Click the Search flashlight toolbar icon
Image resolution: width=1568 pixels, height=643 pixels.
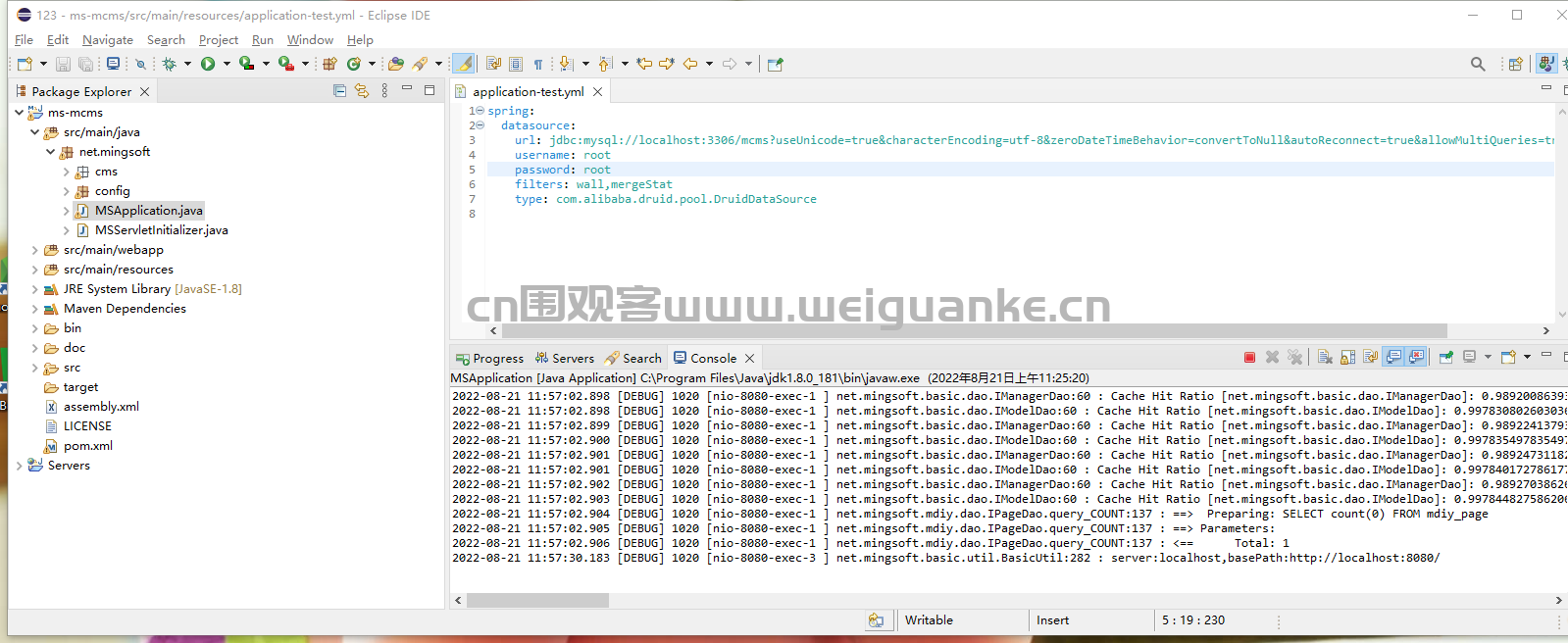tap(420, 64)
